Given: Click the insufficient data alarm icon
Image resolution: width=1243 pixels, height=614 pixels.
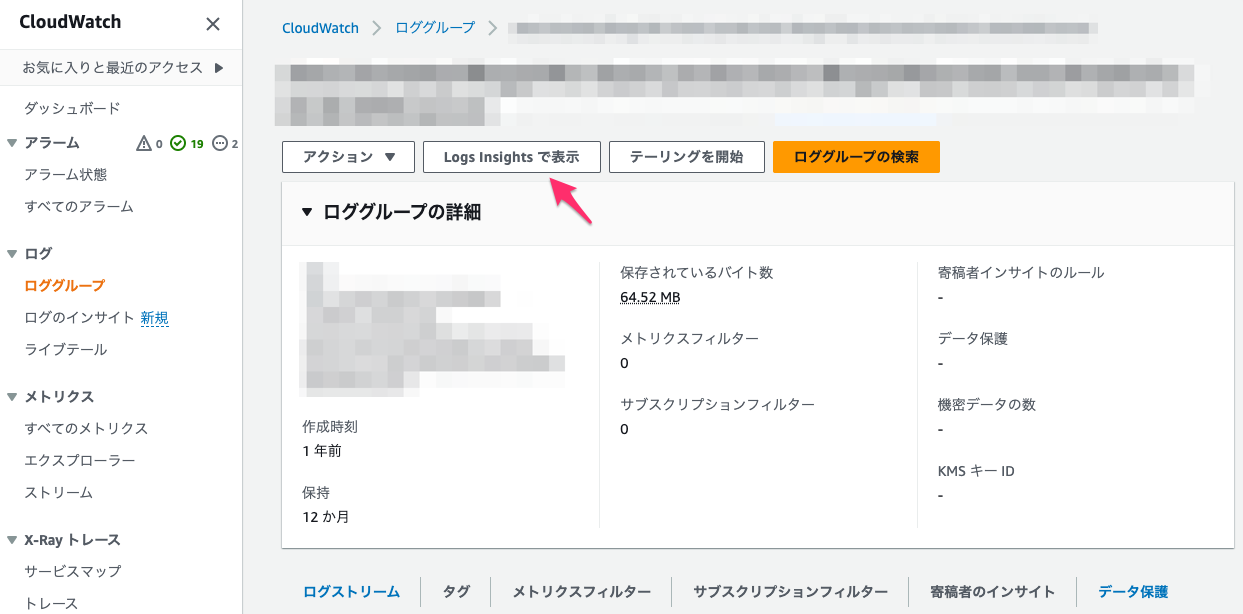Looking at the screenshot, I should pos(220,144).
